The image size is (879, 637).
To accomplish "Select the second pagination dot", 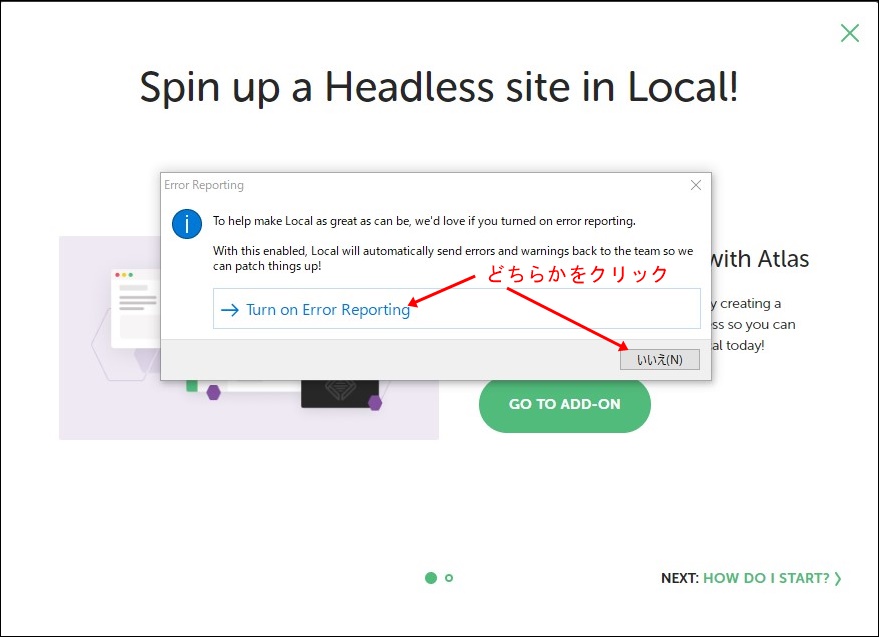I will (449, 578).
